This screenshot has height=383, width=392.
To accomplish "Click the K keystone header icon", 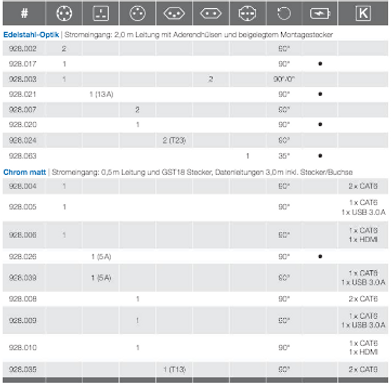I will [x=363, y=13].
